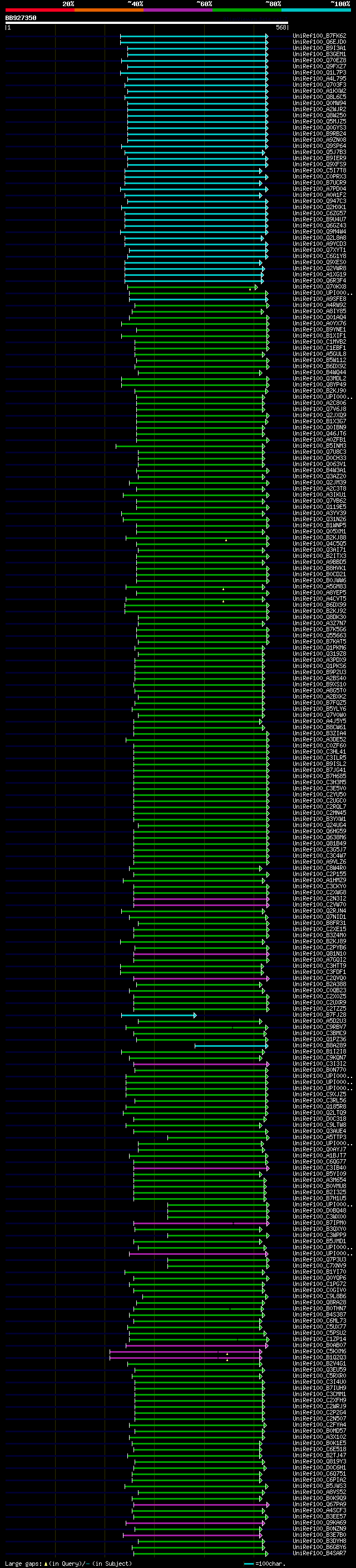Select the UniRef100_B4SAR7 label
356x1568 pixels.
[319, 1554]
